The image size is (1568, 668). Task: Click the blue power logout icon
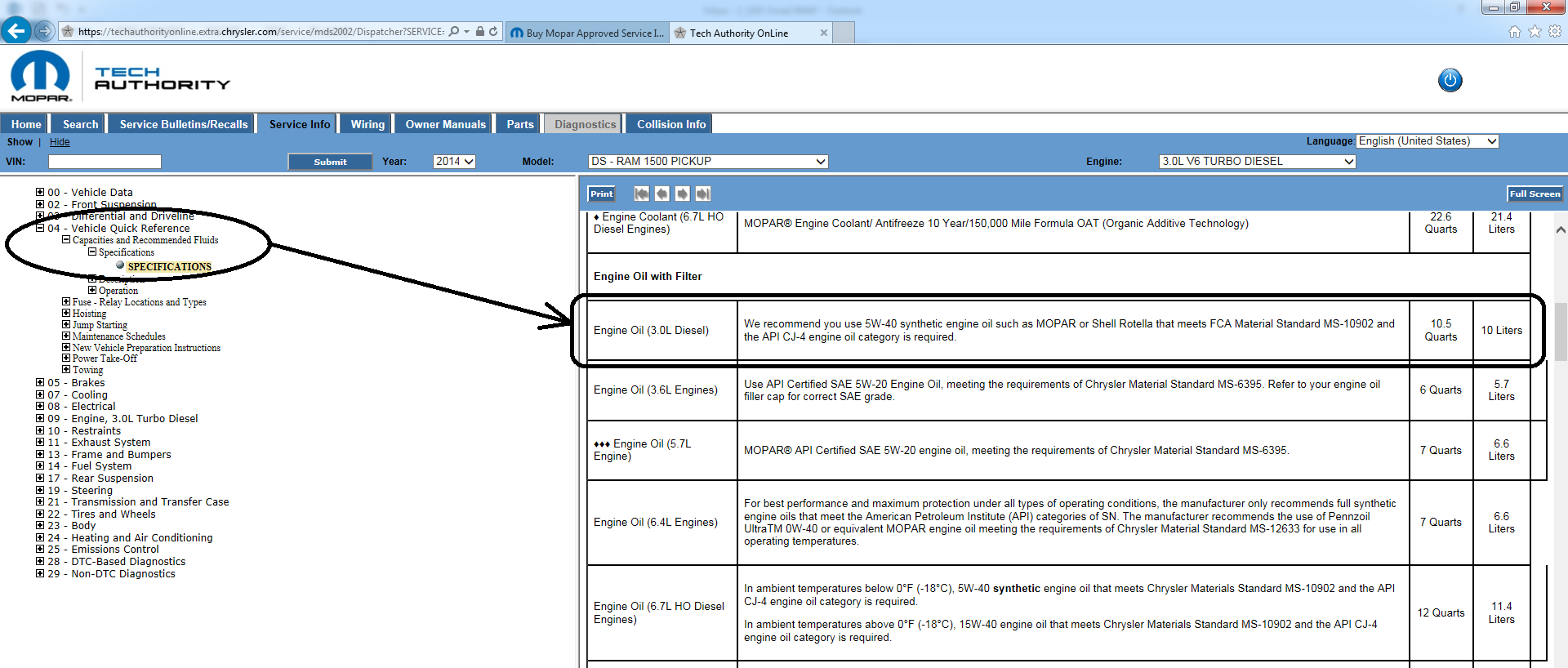point(1450,80)
